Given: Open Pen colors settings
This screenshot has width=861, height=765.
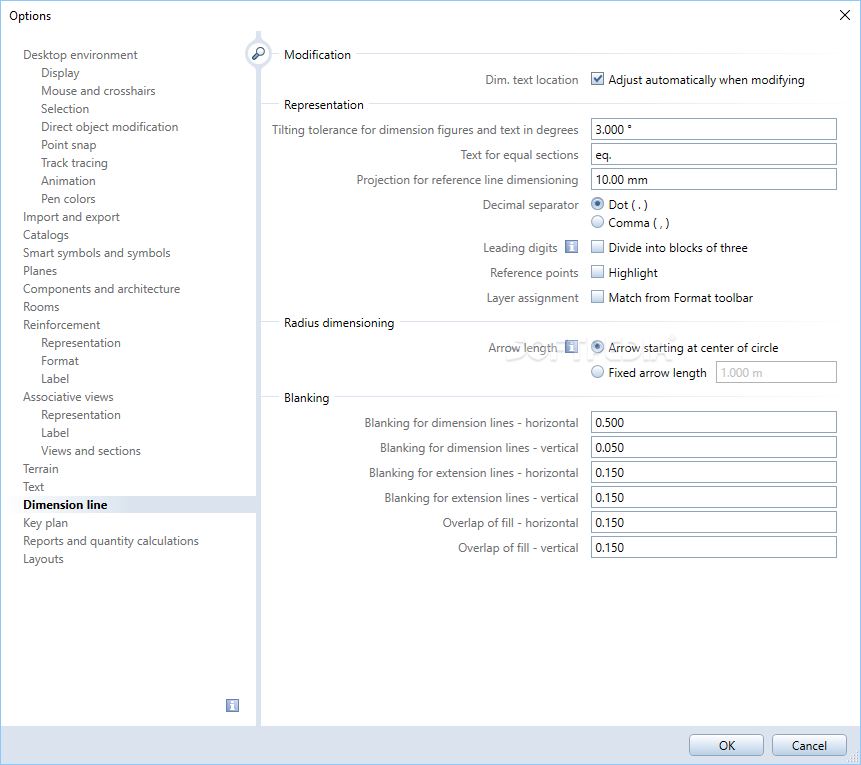Looking at the screenshot, I should pos(68,198).
